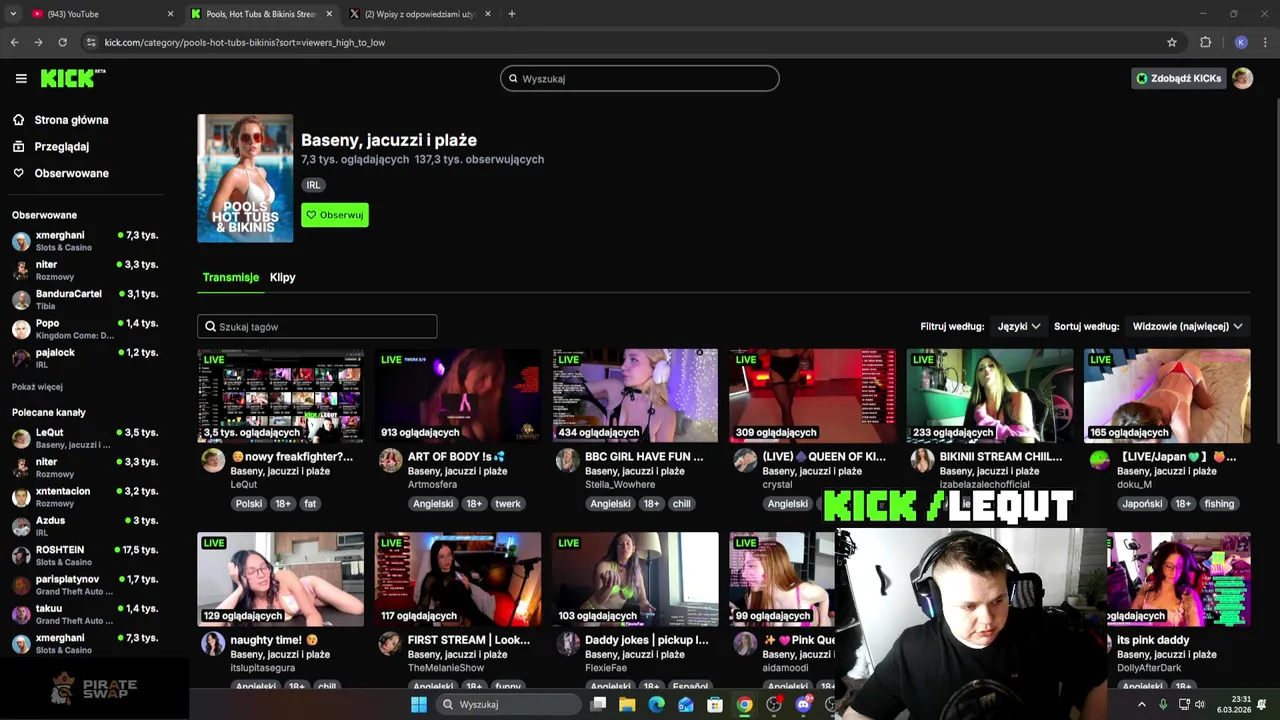Screen dimensions: 1280x720
Task: Focus the Wyszukaj search bar at top
Action: 640,79
